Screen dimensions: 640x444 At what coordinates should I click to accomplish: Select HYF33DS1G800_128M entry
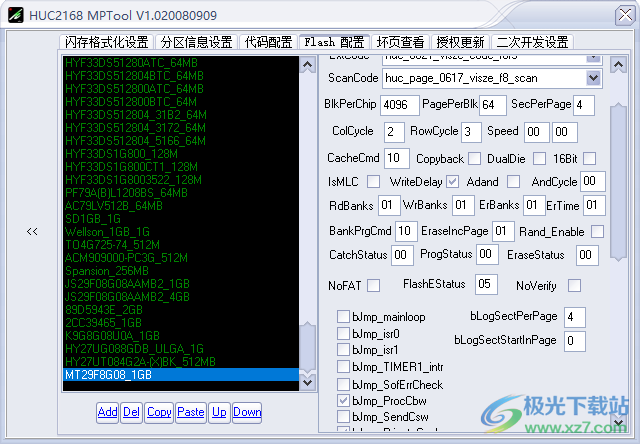181,154
